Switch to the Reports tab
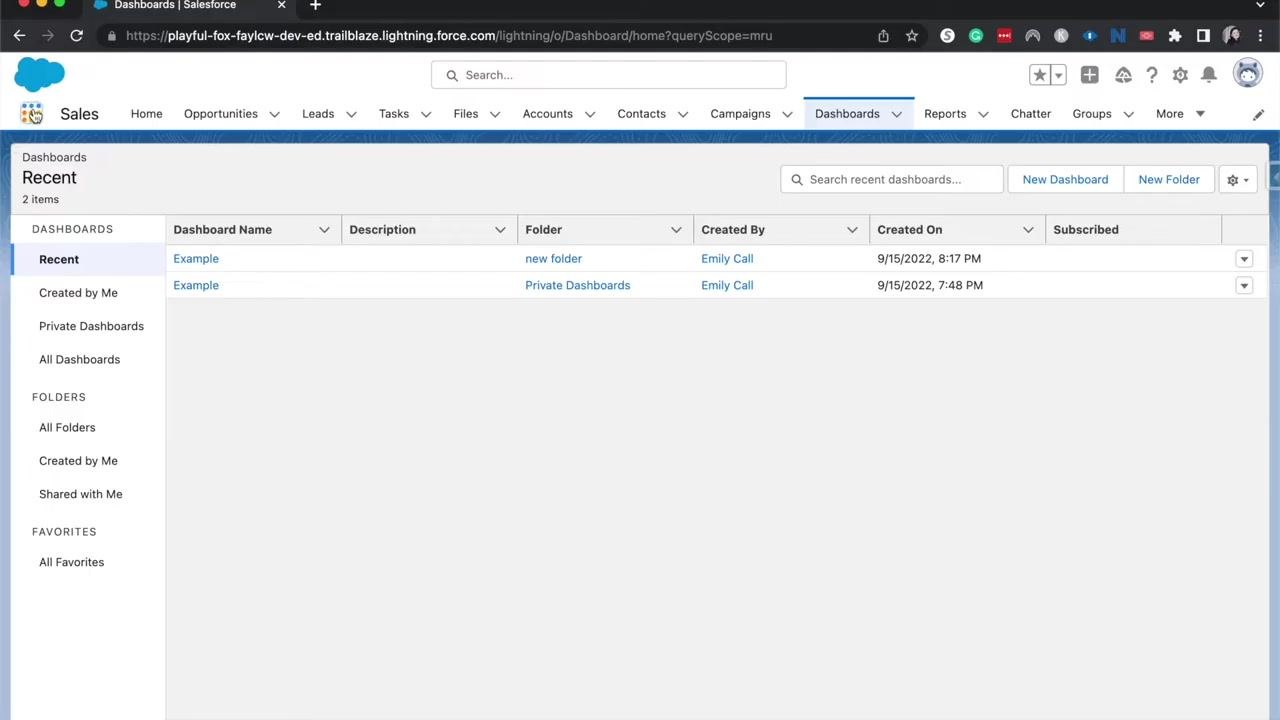The image size is (1280, 720). (x=945, y=114)
